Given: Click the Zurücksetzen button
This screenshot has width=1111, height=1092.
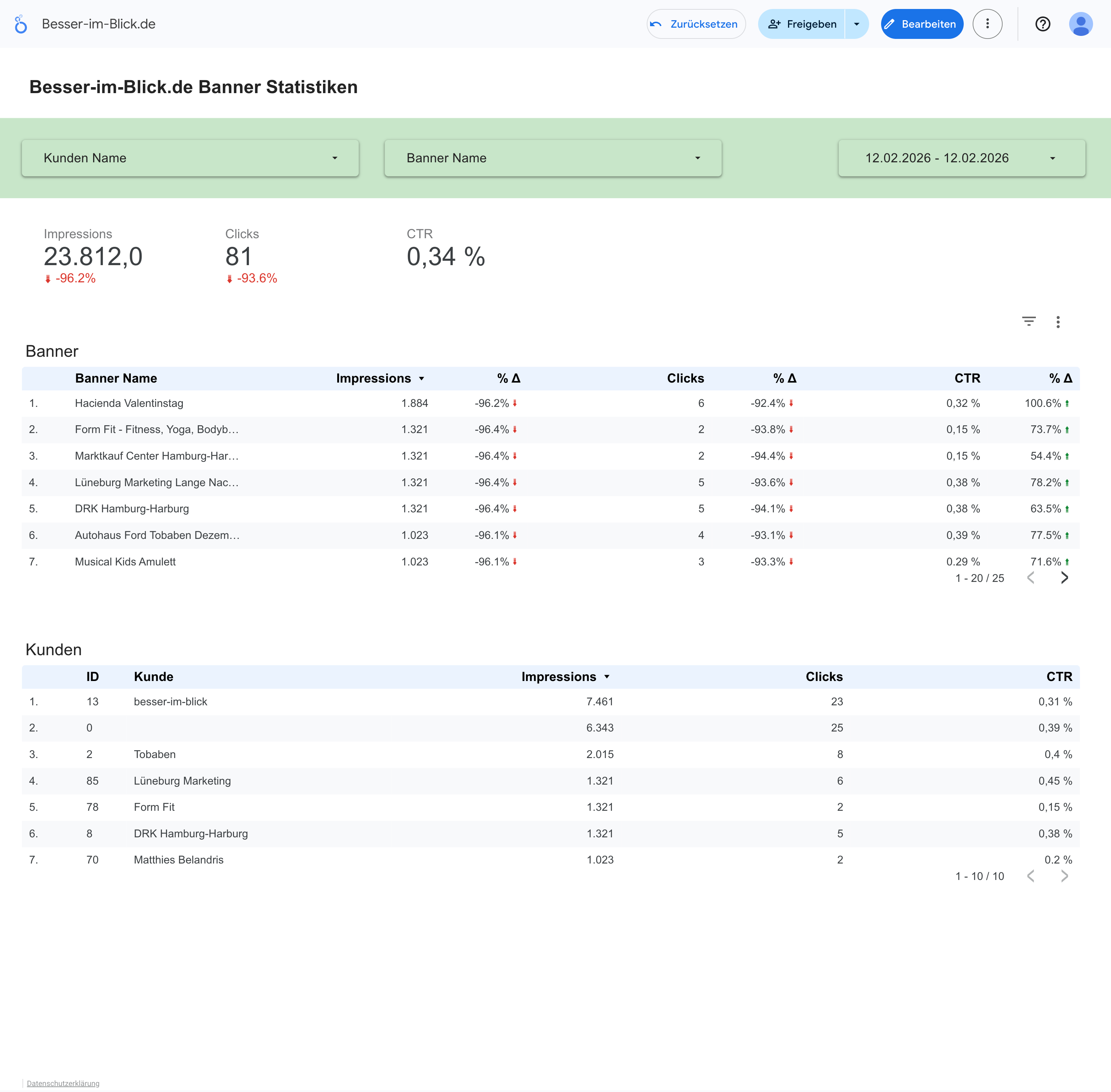Looking at the screenshot, I should (x=696, y=24).
